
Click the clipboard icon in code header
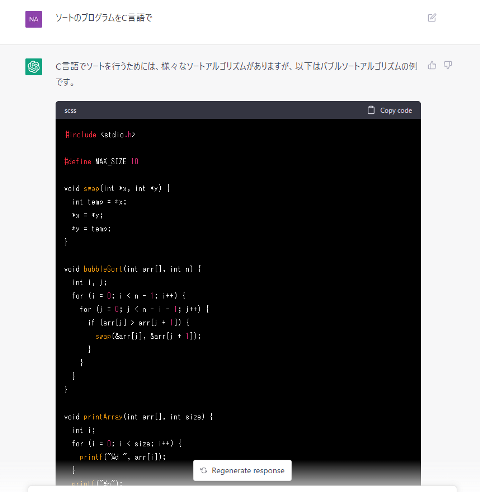[371, 110]
